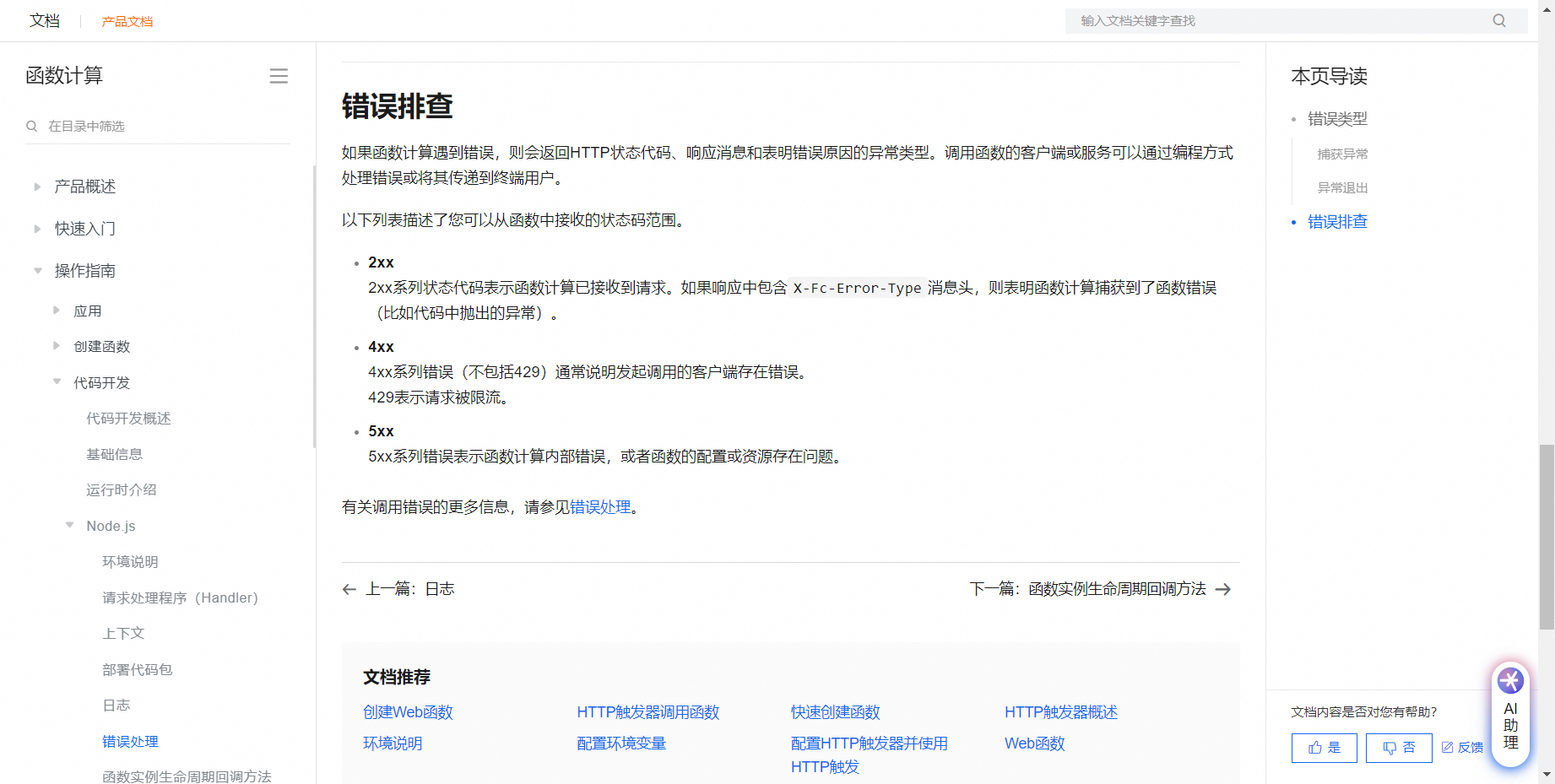Open the inline 错误处理 link
This screenshot has width=1555, height=784.
point(600,507)
